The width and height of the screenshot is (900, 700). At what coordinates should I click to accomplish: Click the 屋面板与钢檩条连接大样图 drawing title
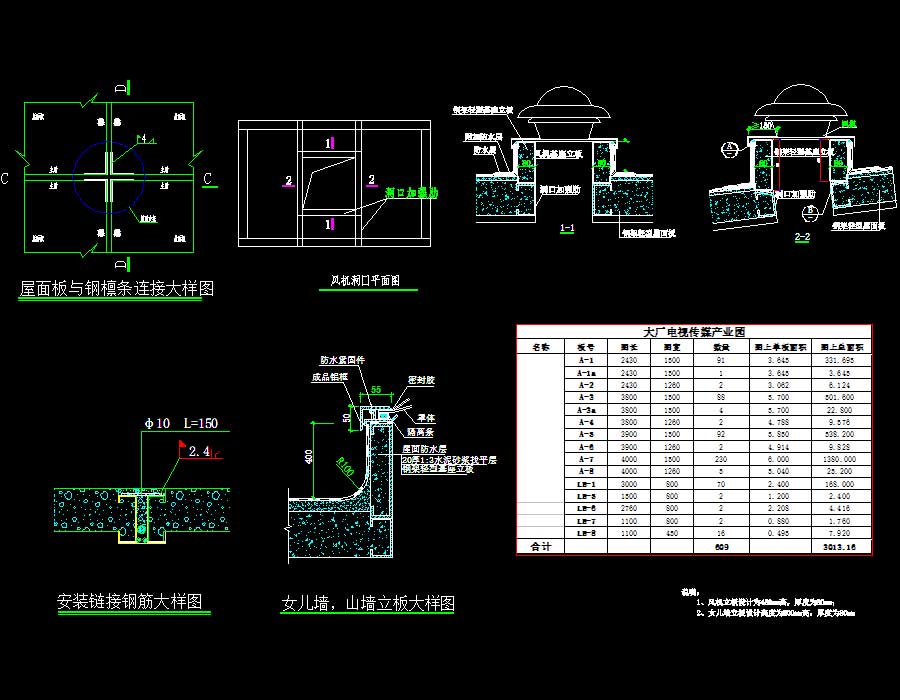coord(117,289)
